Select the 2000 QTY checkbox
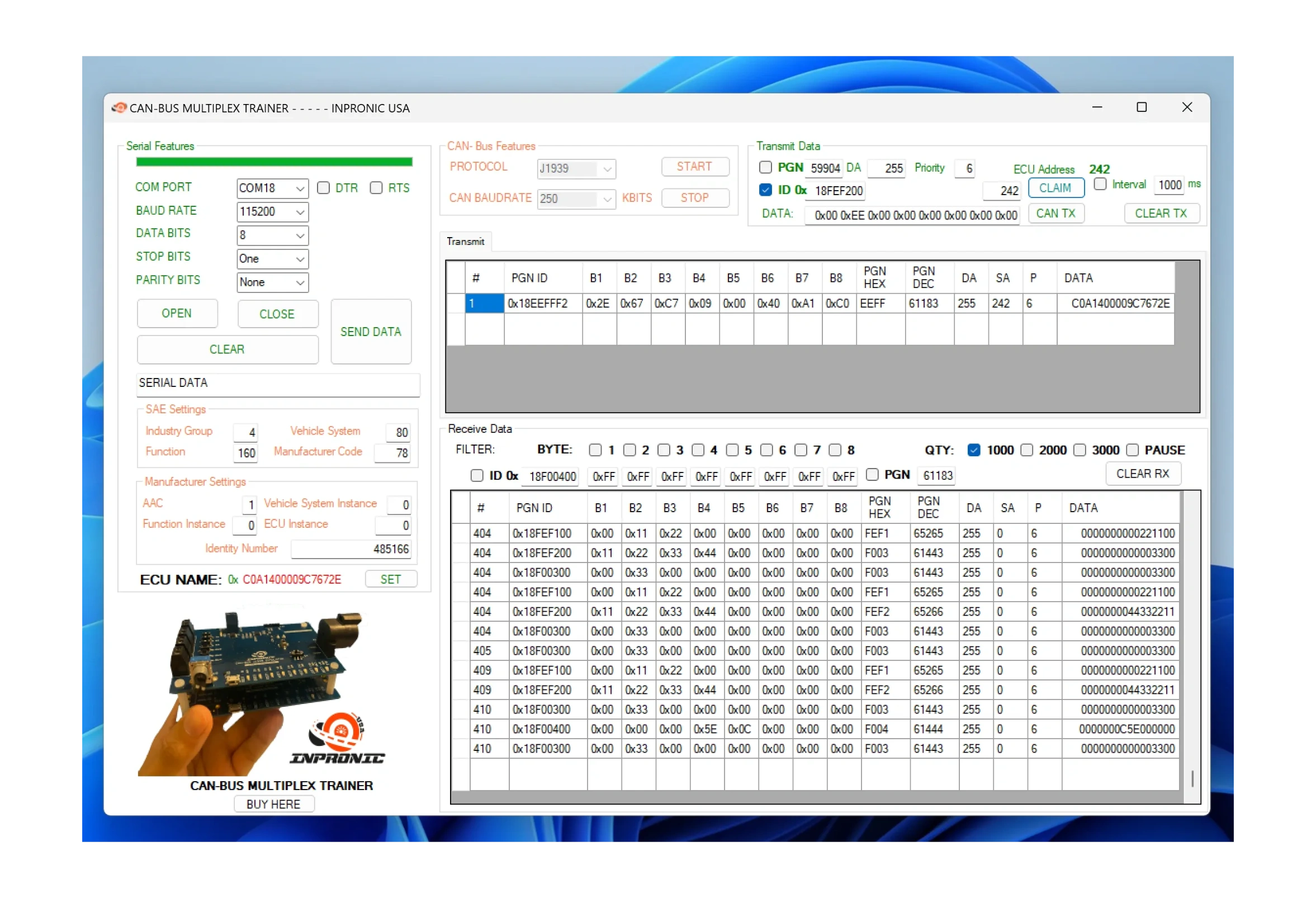 coord(1026,450)
